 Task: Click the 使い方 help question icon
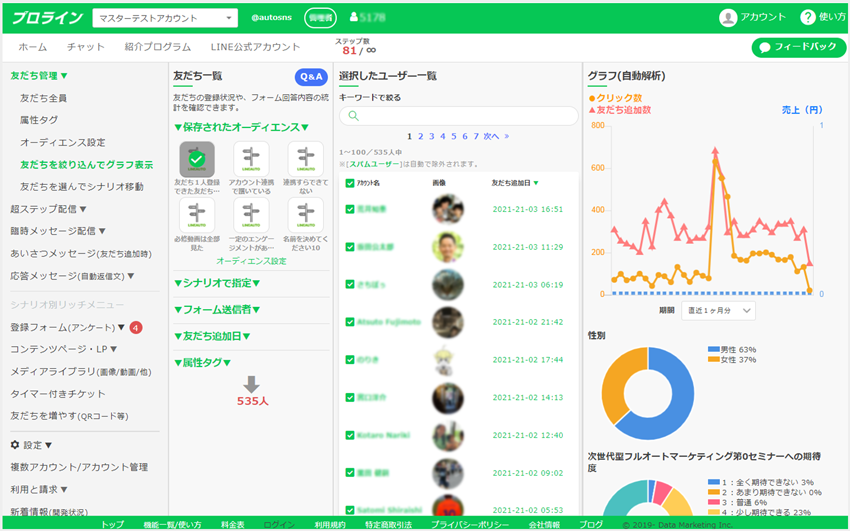808,17
